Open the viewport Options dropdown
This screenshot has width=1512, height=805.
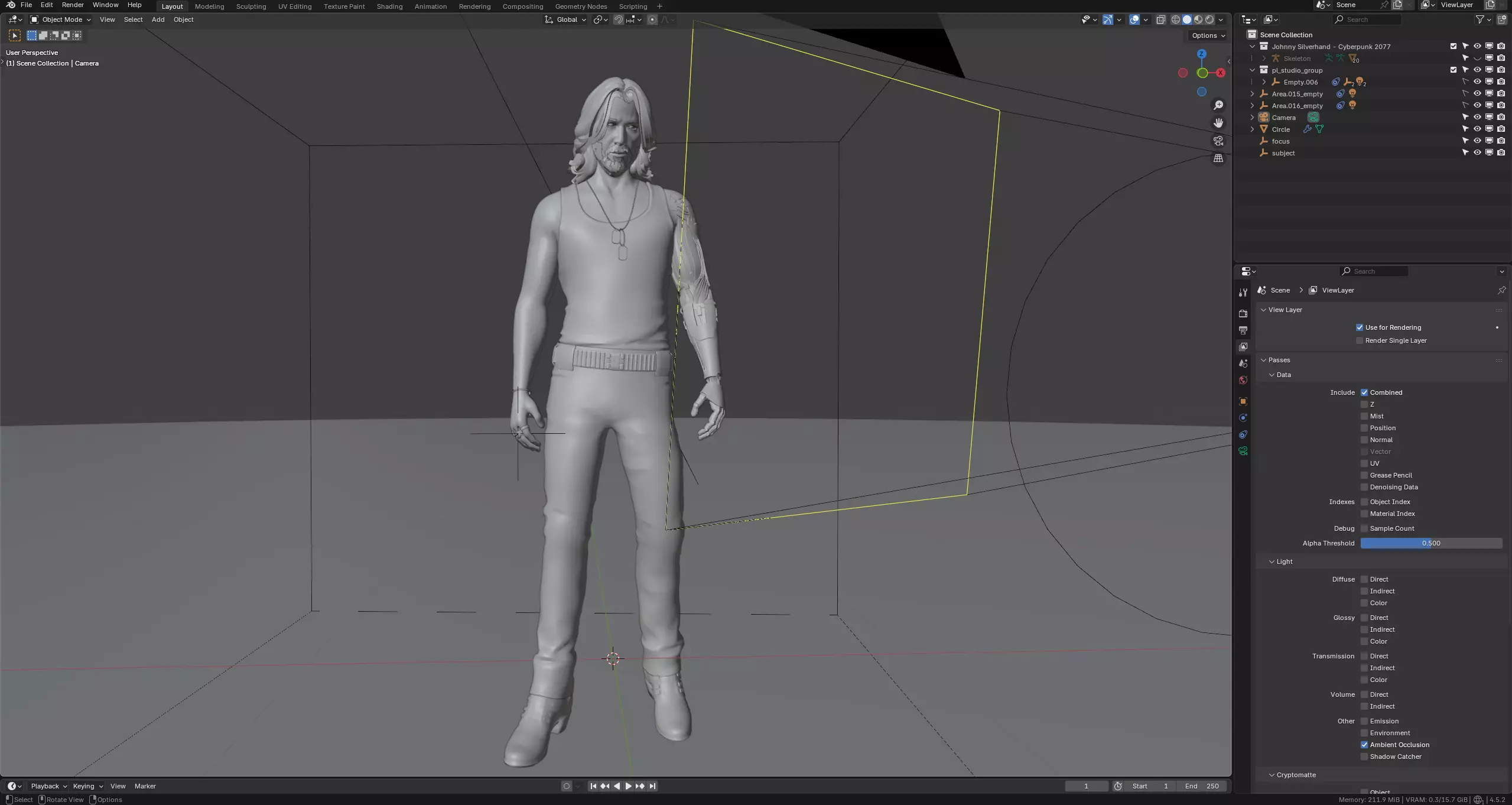pos(1208,35)
